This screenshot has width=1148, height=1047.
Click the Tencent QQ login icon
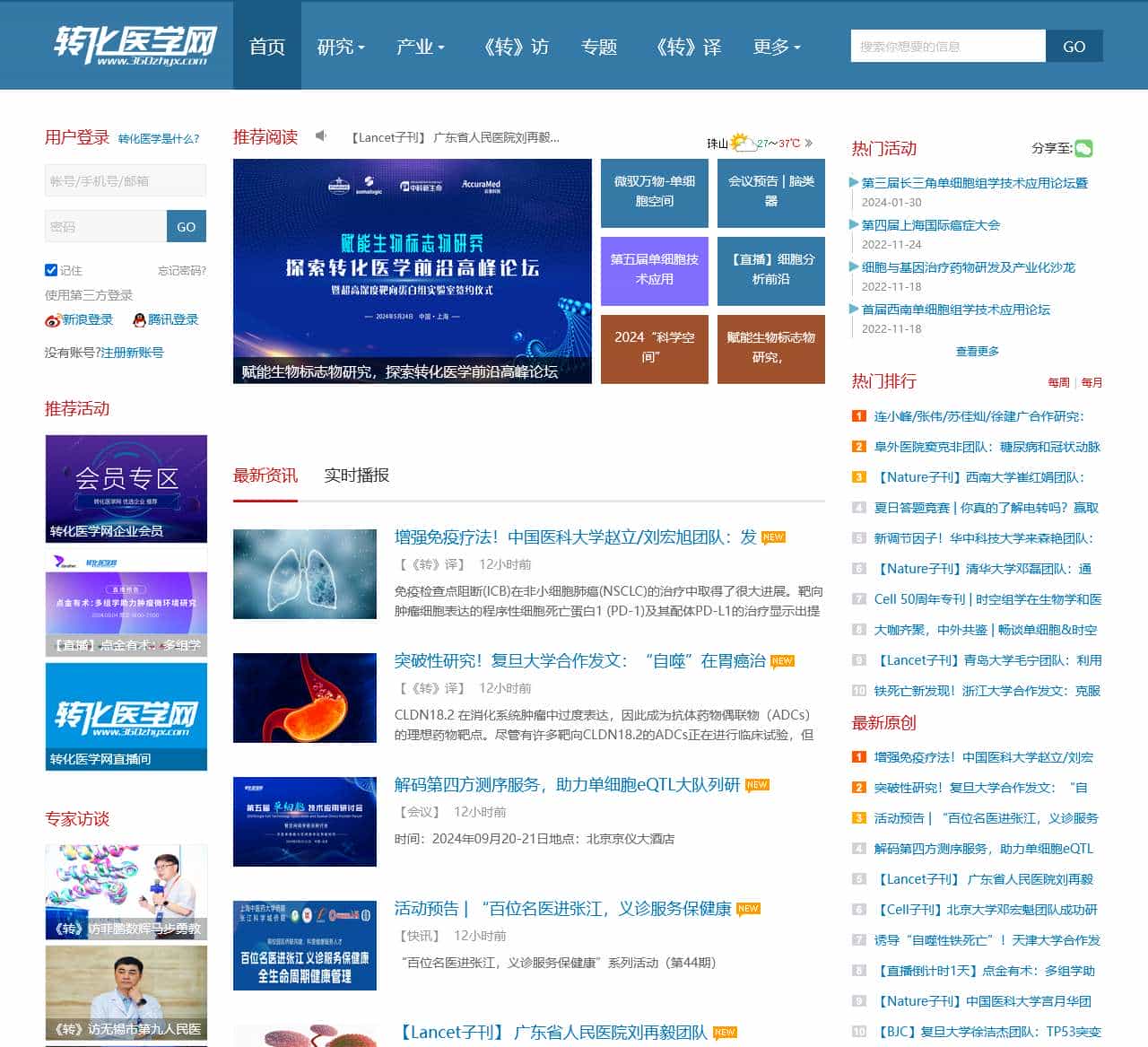(139, 320)
